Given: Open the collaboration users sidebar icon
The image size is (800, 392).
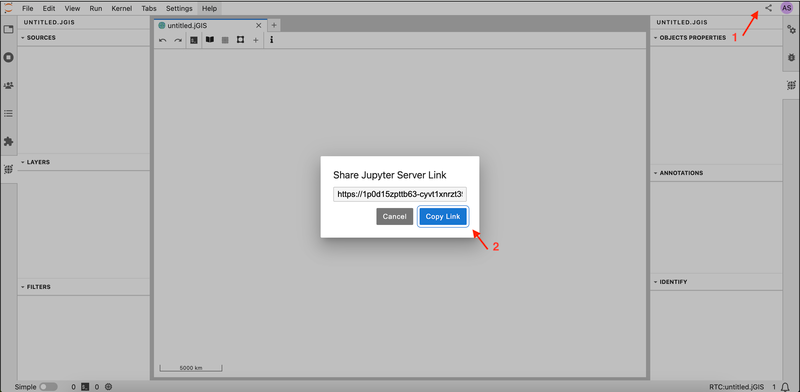Looking at the screenshot, I should pos(8,85).
